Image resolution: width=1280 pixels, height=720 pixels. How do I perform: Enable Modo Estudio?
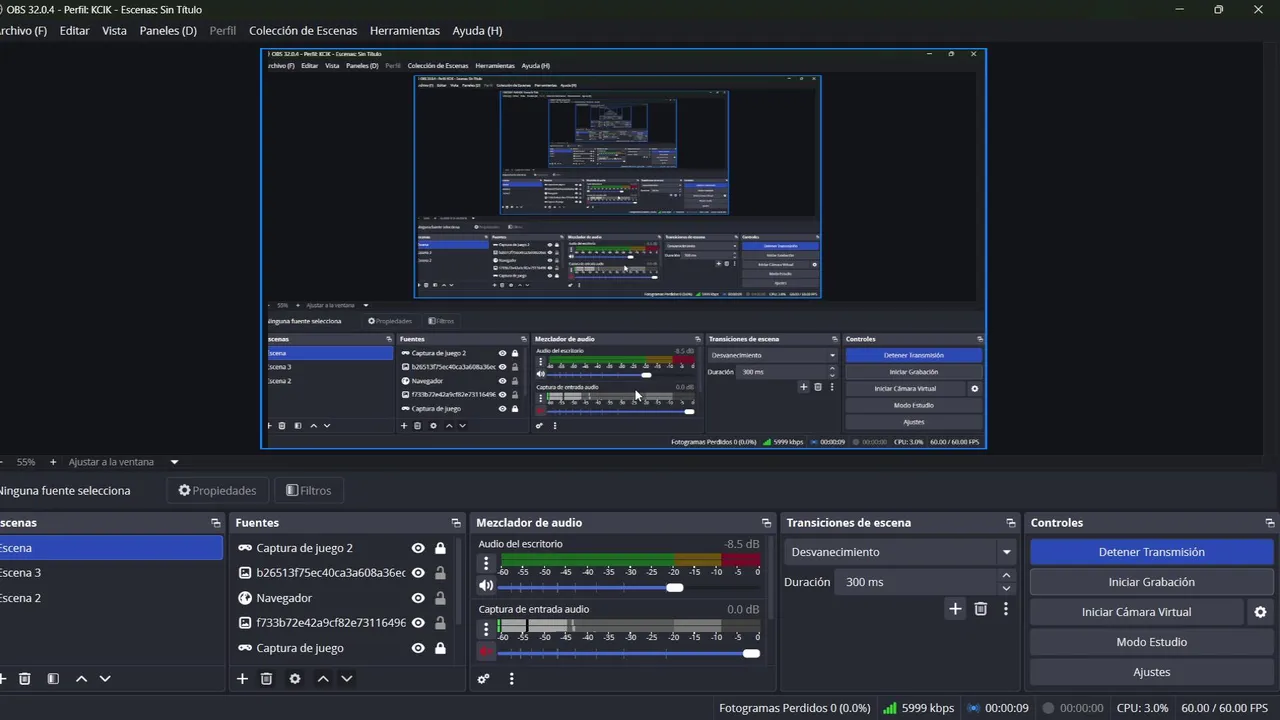pos(1151,642)
